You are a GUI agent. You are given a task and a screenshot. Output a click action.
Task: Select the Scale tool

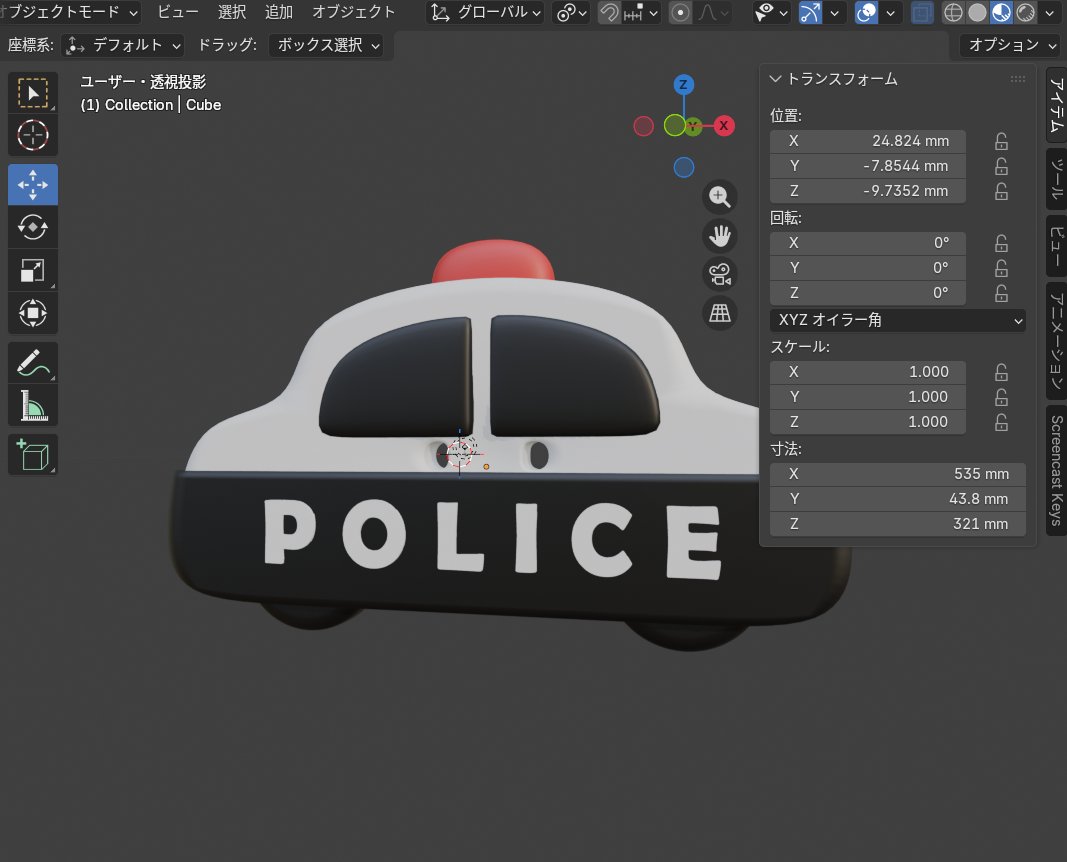pyautogui.click(x=33, y=270)
